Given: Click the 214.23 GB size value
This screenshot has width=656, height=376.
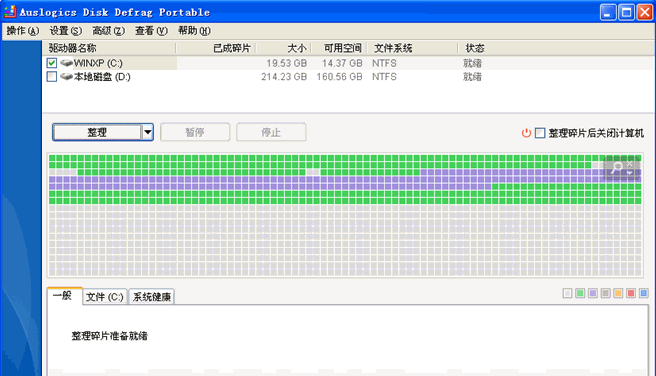Looking at the screenshot, I should (x=284, y=77).
